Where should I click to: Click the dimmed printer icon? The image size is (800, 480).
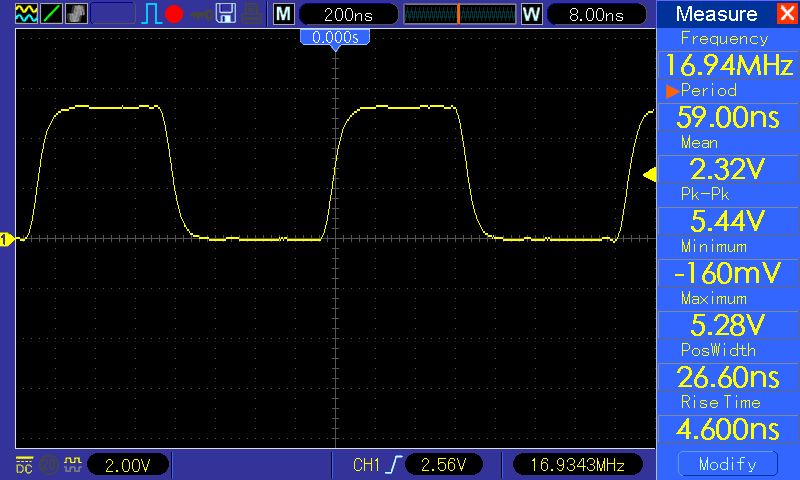pos(252,13)
